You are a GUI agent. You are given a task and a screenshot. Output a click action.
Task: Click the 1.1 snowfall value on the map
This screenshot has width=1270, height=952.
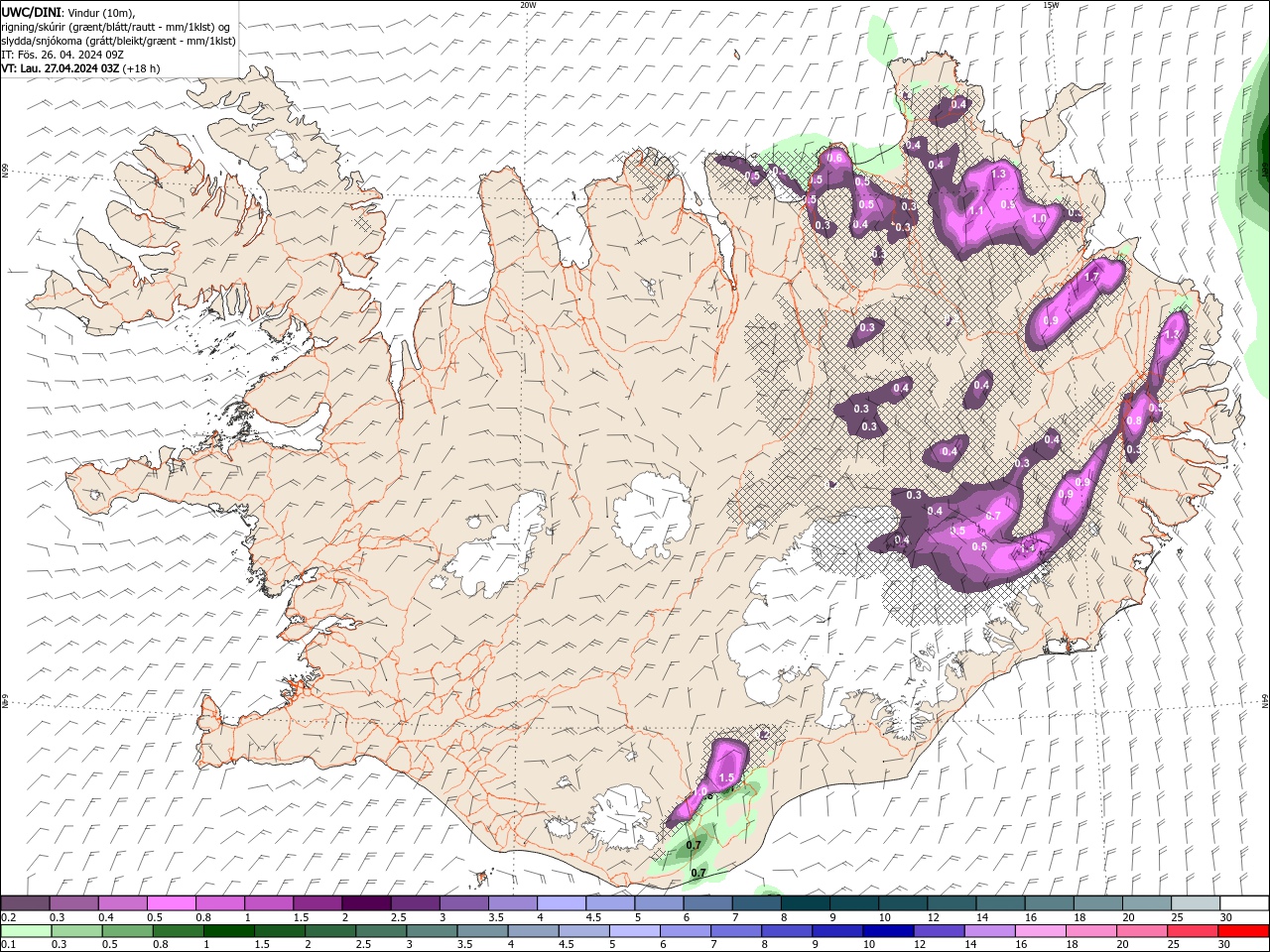pos(976,211)
